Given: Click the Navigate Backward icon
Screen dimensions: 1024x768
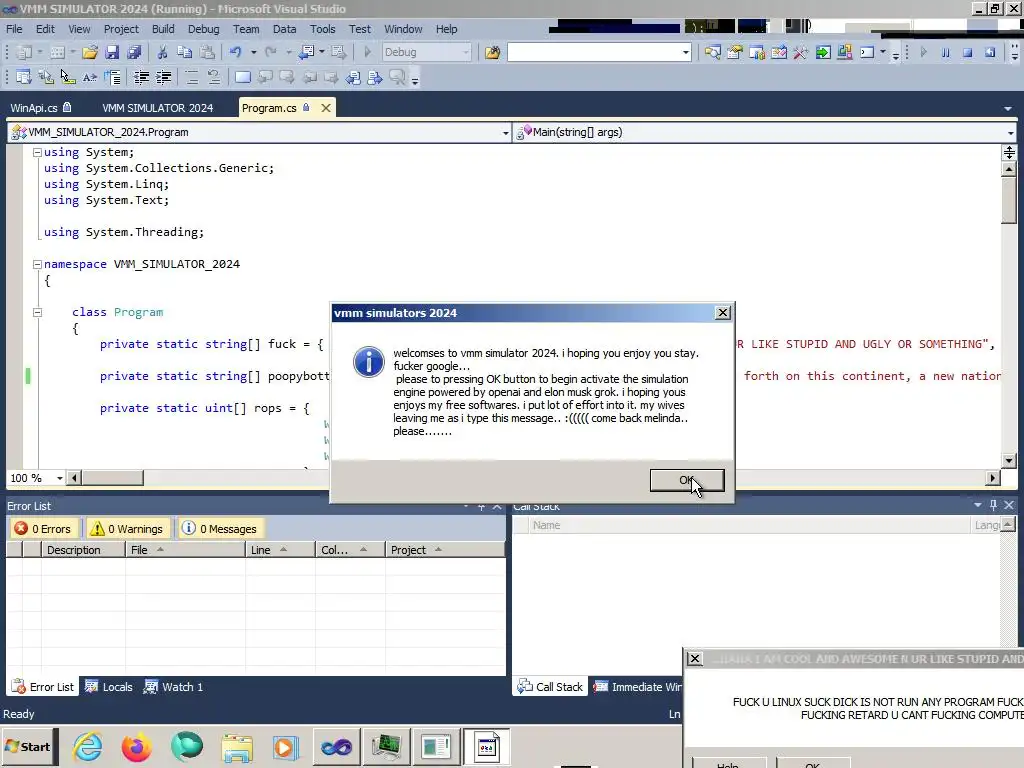Looking at the screenshot, I should tap(306, 52).
